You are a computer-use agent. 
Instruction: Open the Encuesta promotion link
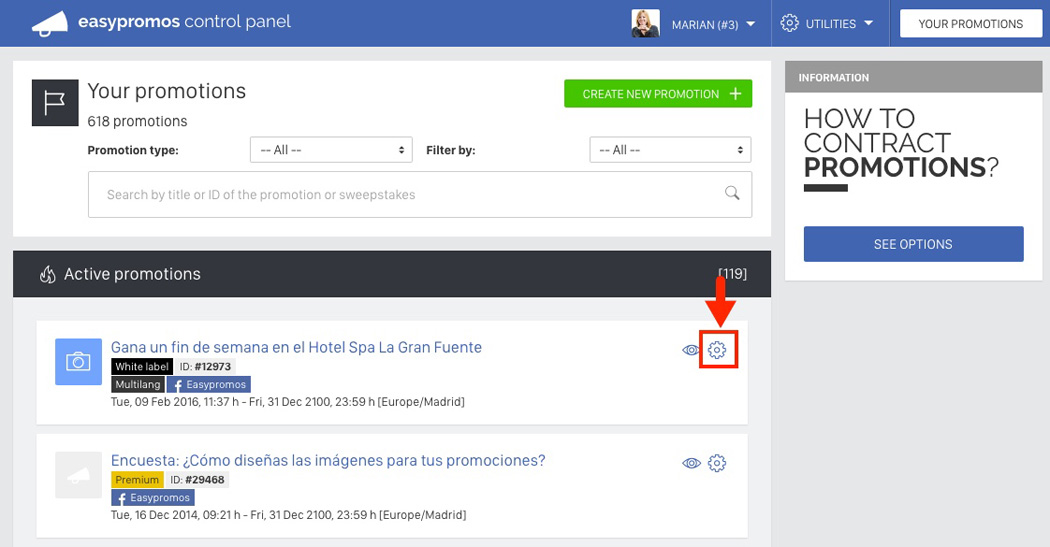click(328, 461)
